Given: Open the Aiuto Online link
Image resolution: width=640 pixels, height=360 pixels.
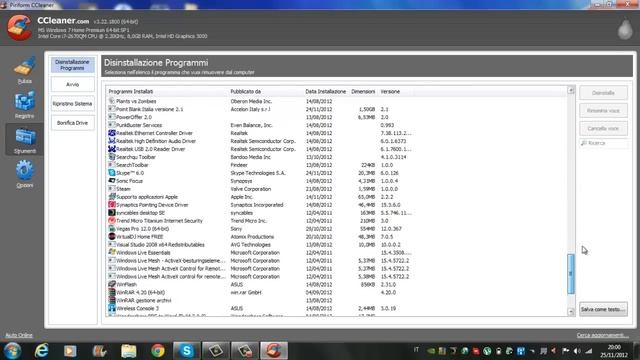Looking at the screenshot, I should (x=19, y=335).
